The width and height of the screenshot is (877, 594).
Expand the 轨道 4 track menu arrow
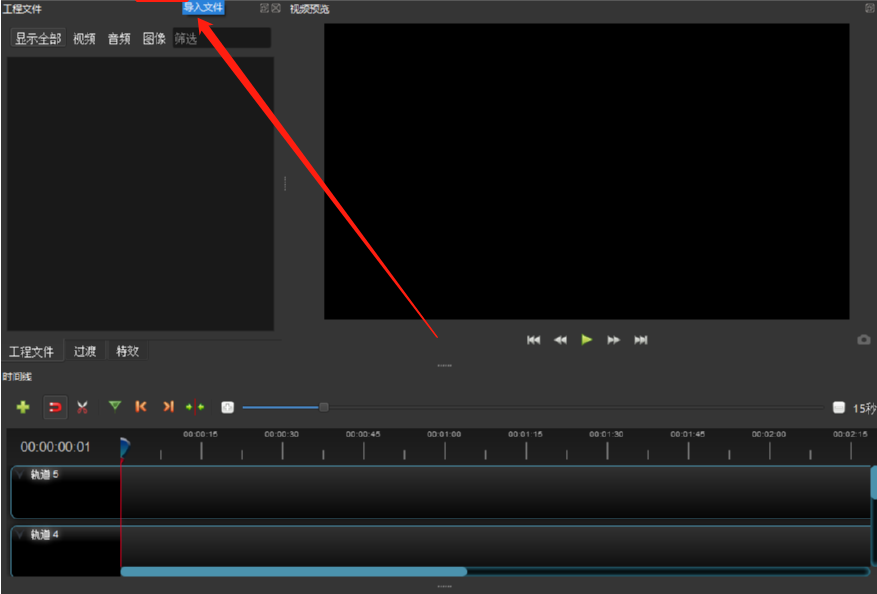20,534
